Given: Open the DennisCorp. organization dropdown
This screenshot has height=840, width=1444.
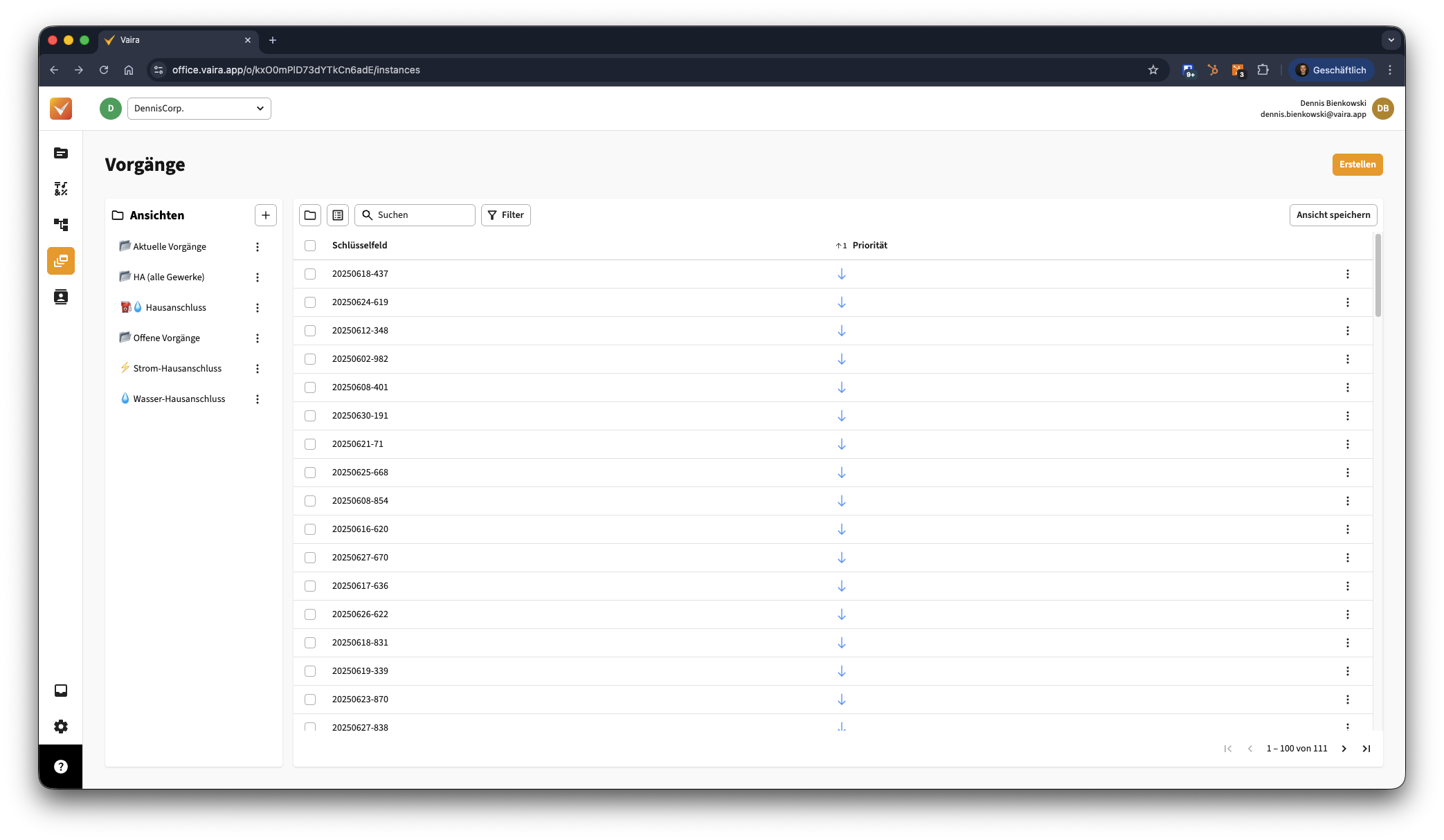Looking at the screenshot, I should pyautogui.click(x=199, y=109).
